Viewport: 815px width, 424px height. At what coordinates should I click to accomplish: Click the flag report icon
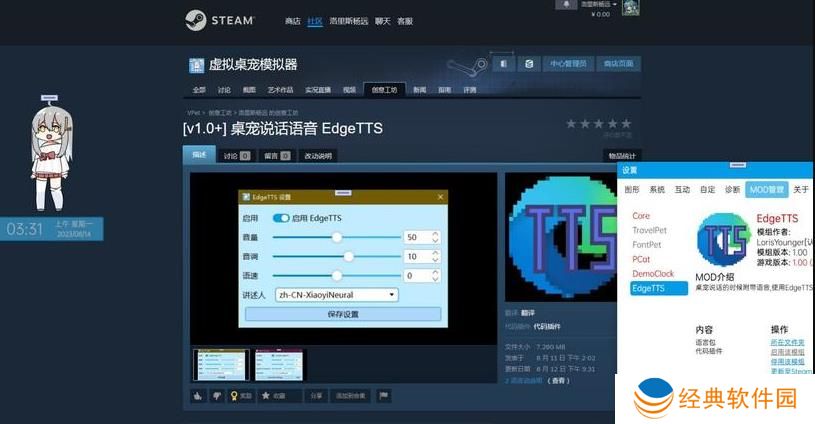click(383, 396)
